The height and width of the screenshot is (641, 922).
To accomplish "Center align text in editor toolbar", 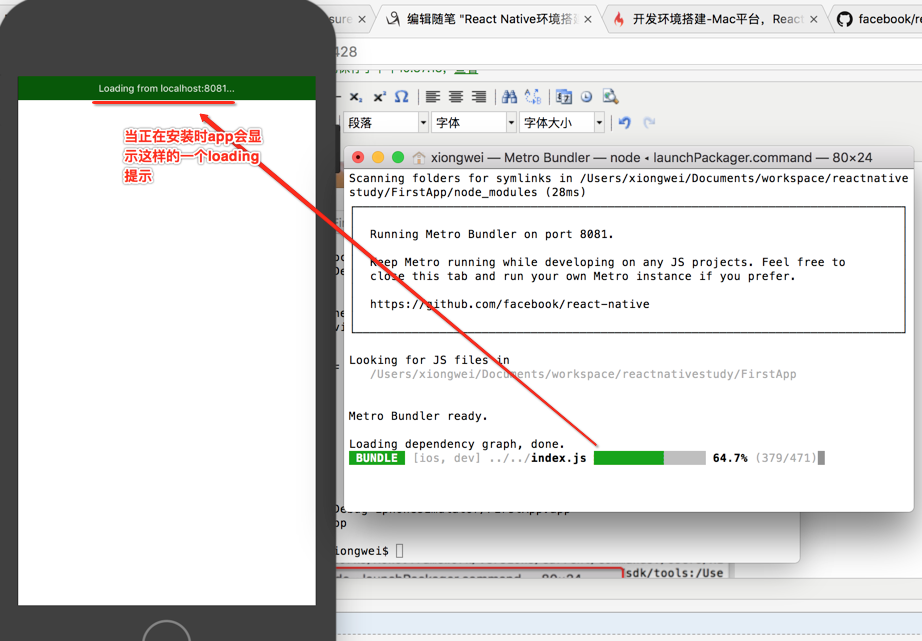I will 456,97.
